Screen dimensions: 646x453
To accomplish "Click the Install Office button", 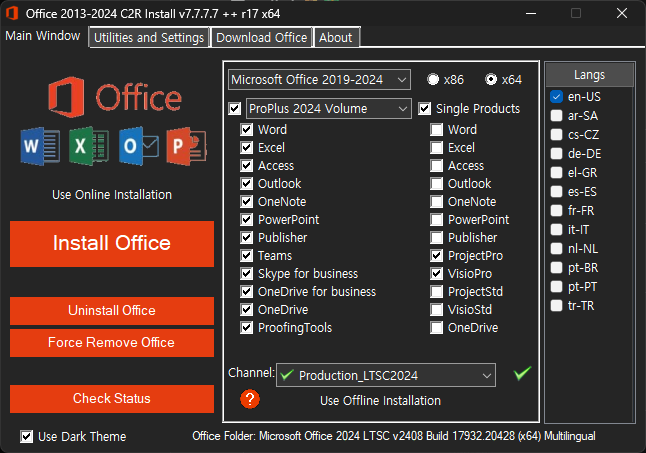I will (x=112, y=243).
